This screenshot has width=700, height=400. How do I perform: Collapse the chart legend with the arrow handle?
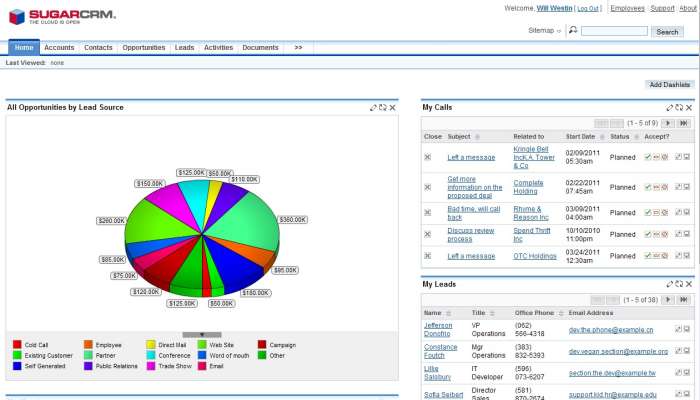(x=202, y=334)
